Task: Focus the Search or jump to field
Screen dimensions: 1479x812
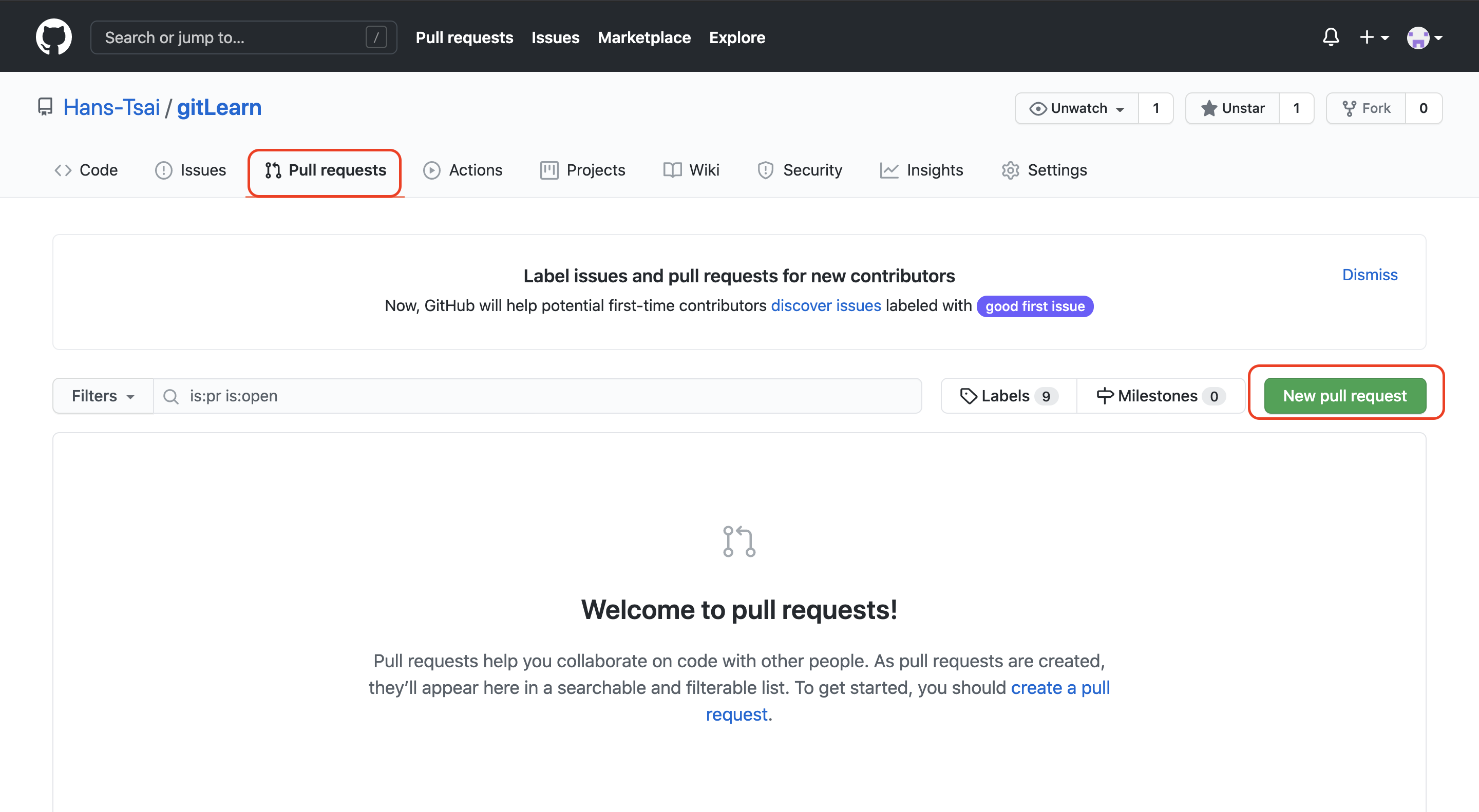Action: pyautogui.click(x=243, y=37)
